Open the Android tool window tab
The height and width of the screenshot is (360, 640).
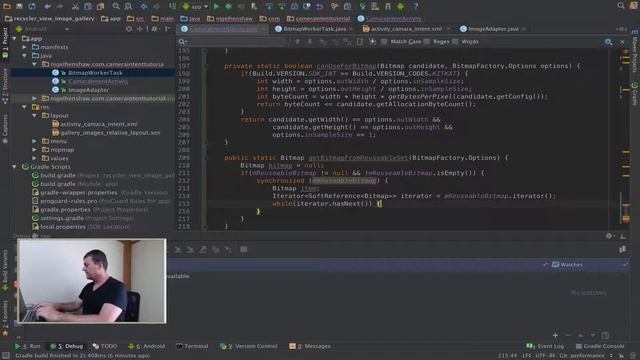(147, 346)
